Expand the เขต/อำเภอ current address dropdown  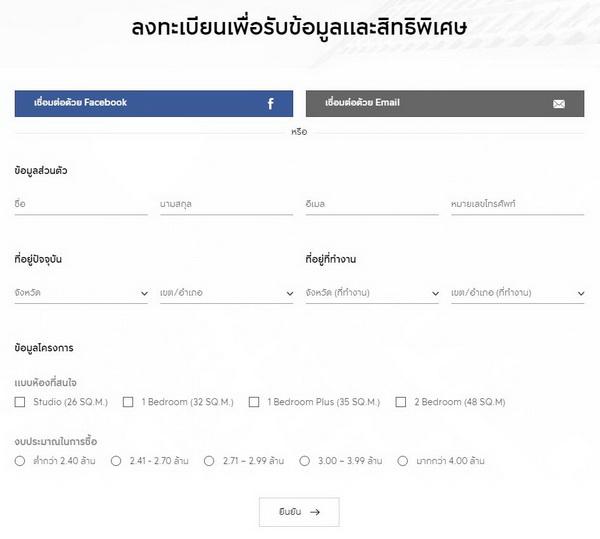pos(226,293)
